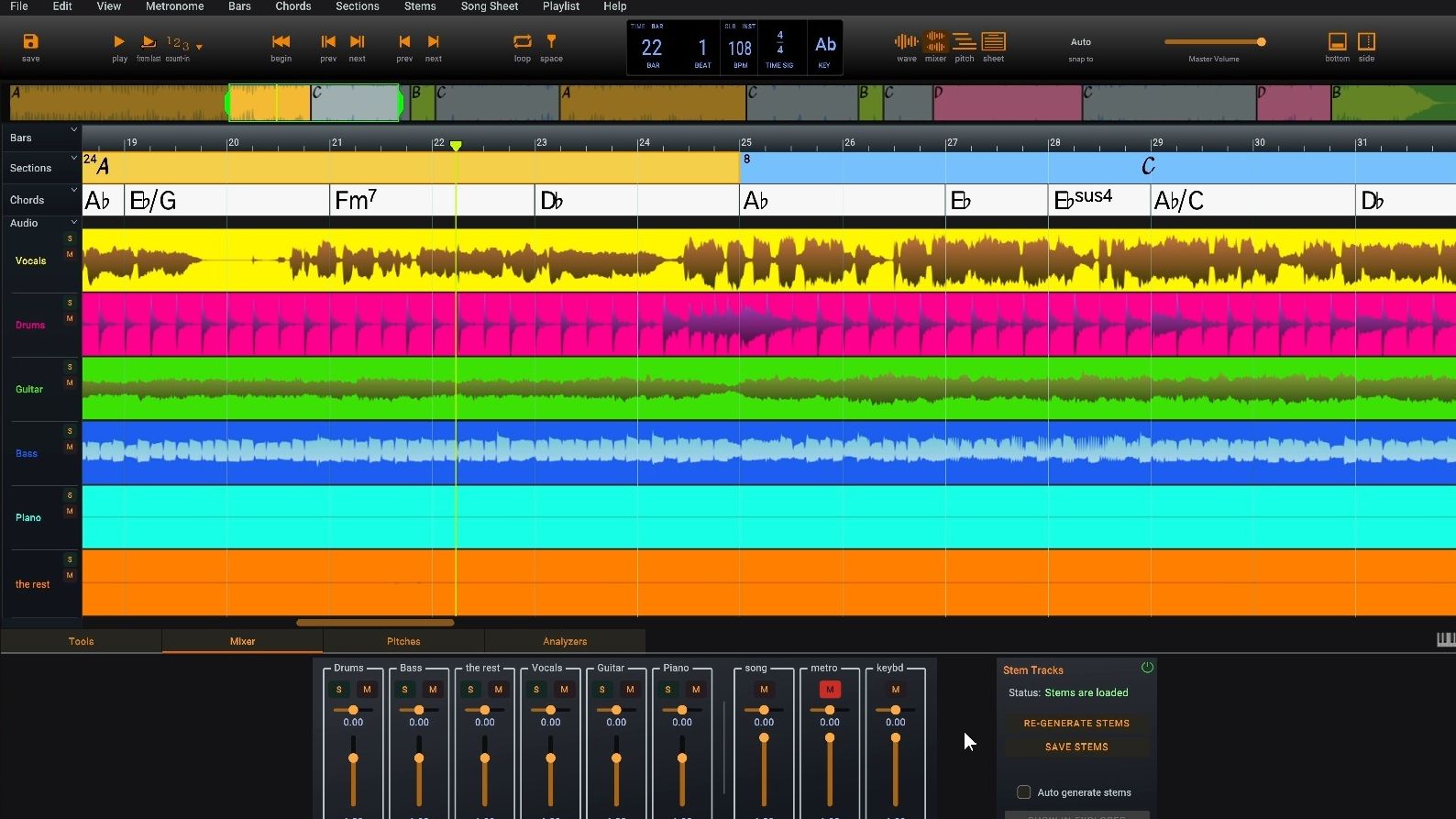Click the RE-GENERATE STEMS button
Viewport: 1456px width, 819px height.
click(1076, 723)
